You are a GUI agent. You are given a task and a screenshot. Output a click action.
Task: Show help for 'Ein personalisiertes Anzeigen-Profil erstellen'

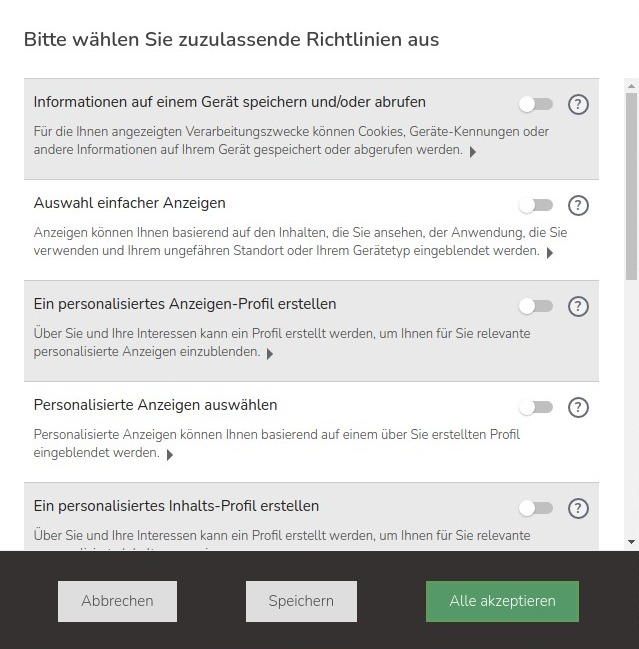click(x=577, y=306)
